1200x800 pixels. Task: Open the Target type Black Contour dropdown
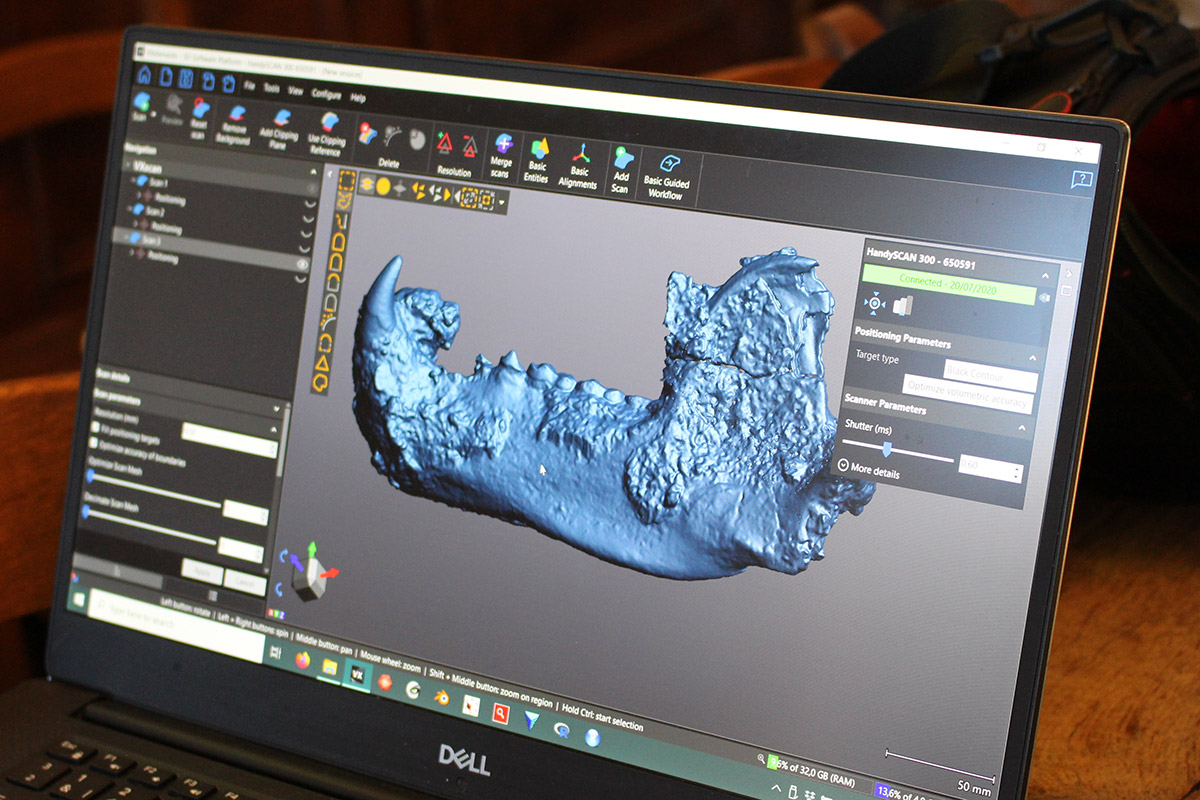[990, 375]
